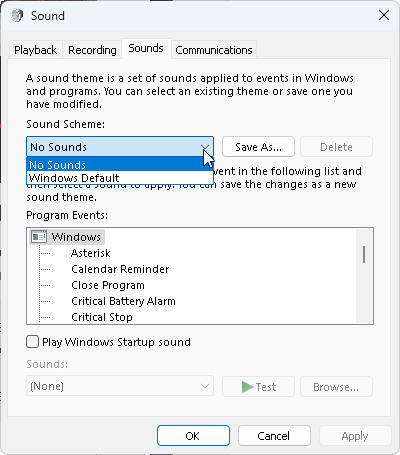
Task: Collapse the Sound Scheme dropdown arrow
Action: pos(205,147)
